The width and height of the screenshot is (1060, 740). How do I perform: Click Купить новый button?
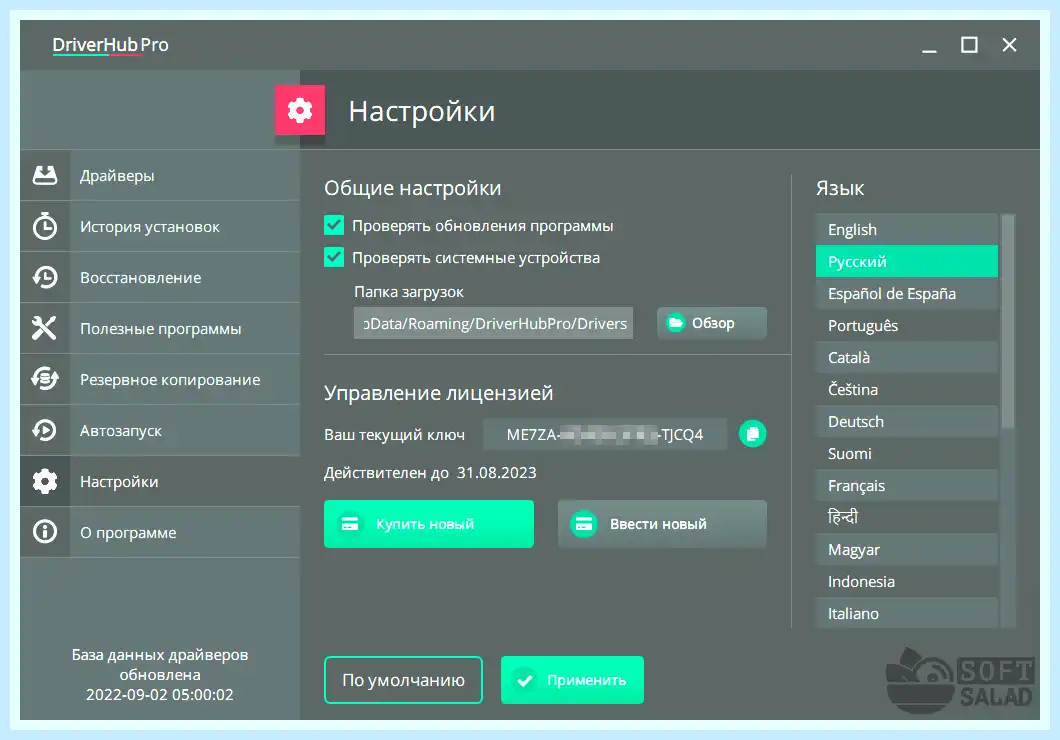429,524
